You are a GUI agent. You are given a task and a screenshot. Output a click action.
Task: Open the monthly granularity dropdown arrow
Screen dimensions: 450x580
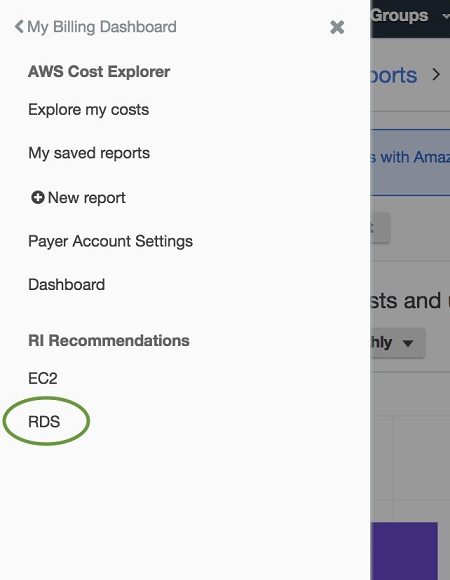[408, 343]
